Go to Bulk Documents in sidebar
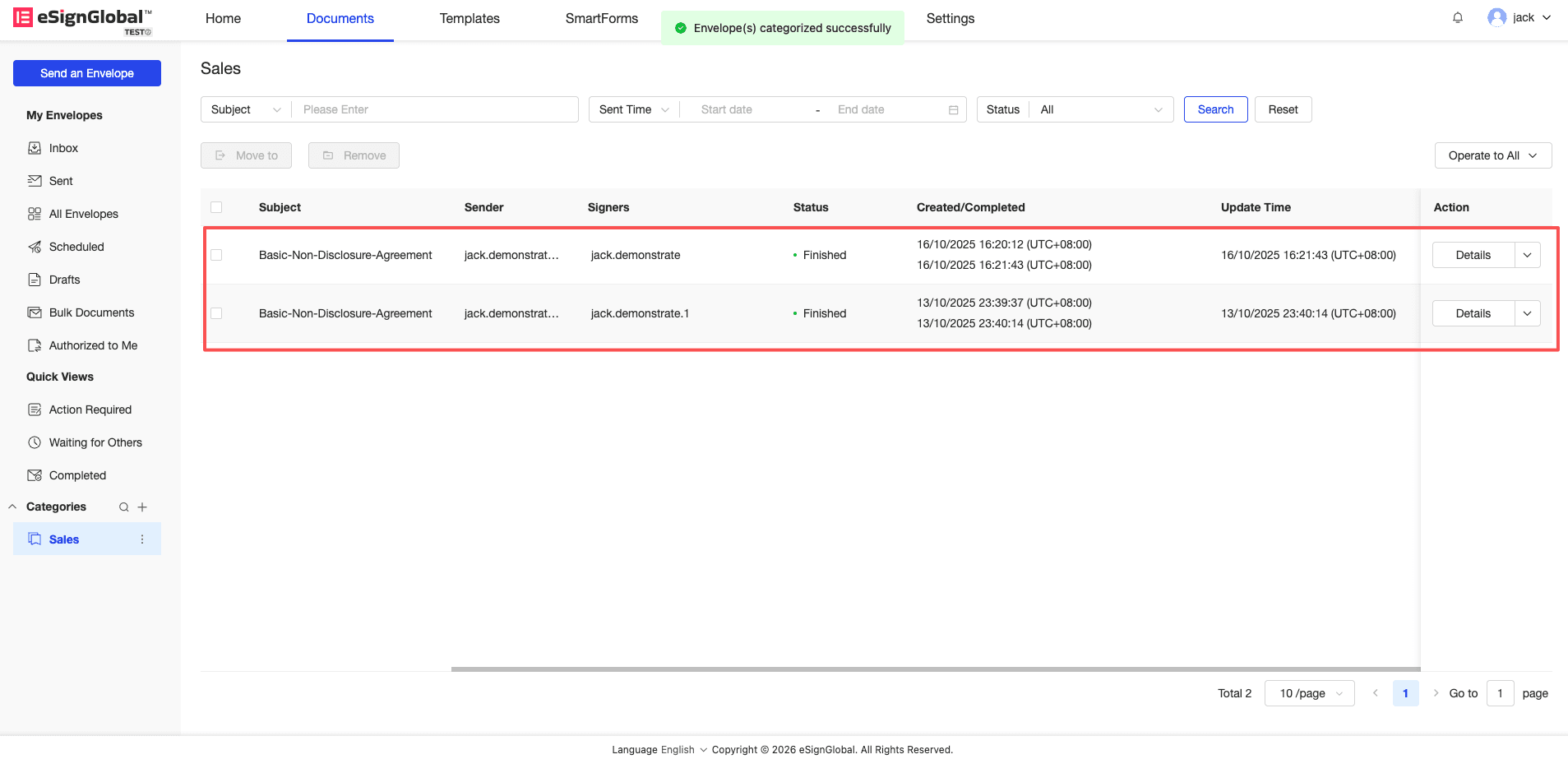 91,312
